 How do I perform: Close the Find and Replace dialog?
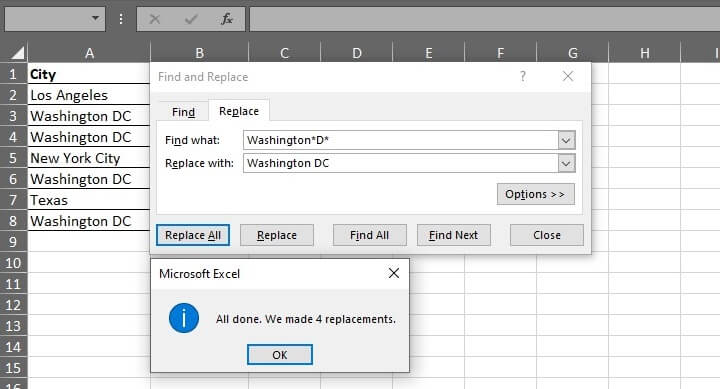click(x=568, y=76)
